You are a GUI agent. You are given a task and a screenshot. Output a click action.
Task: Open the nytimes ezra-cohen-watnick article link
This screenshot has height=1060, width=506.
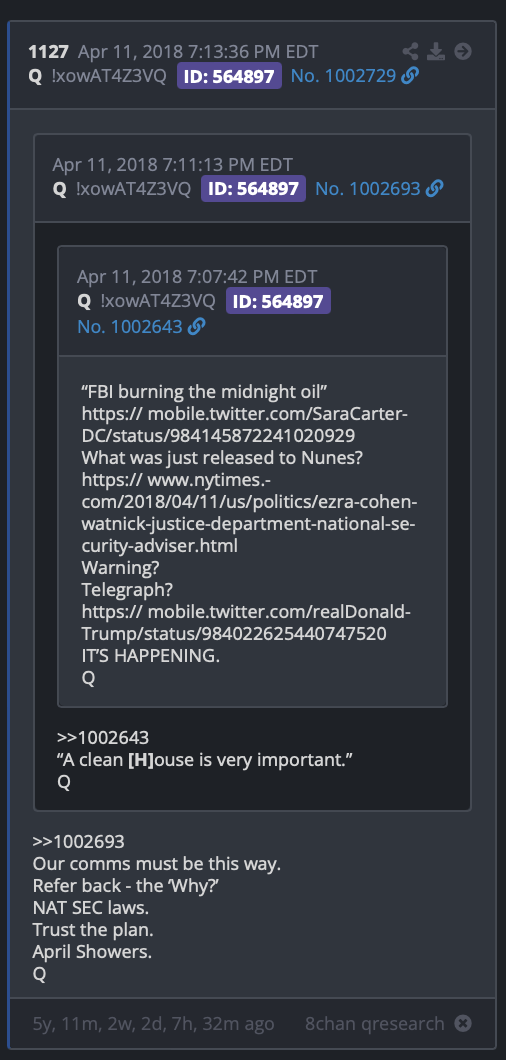pyautogui.click(x=250, y=513)
